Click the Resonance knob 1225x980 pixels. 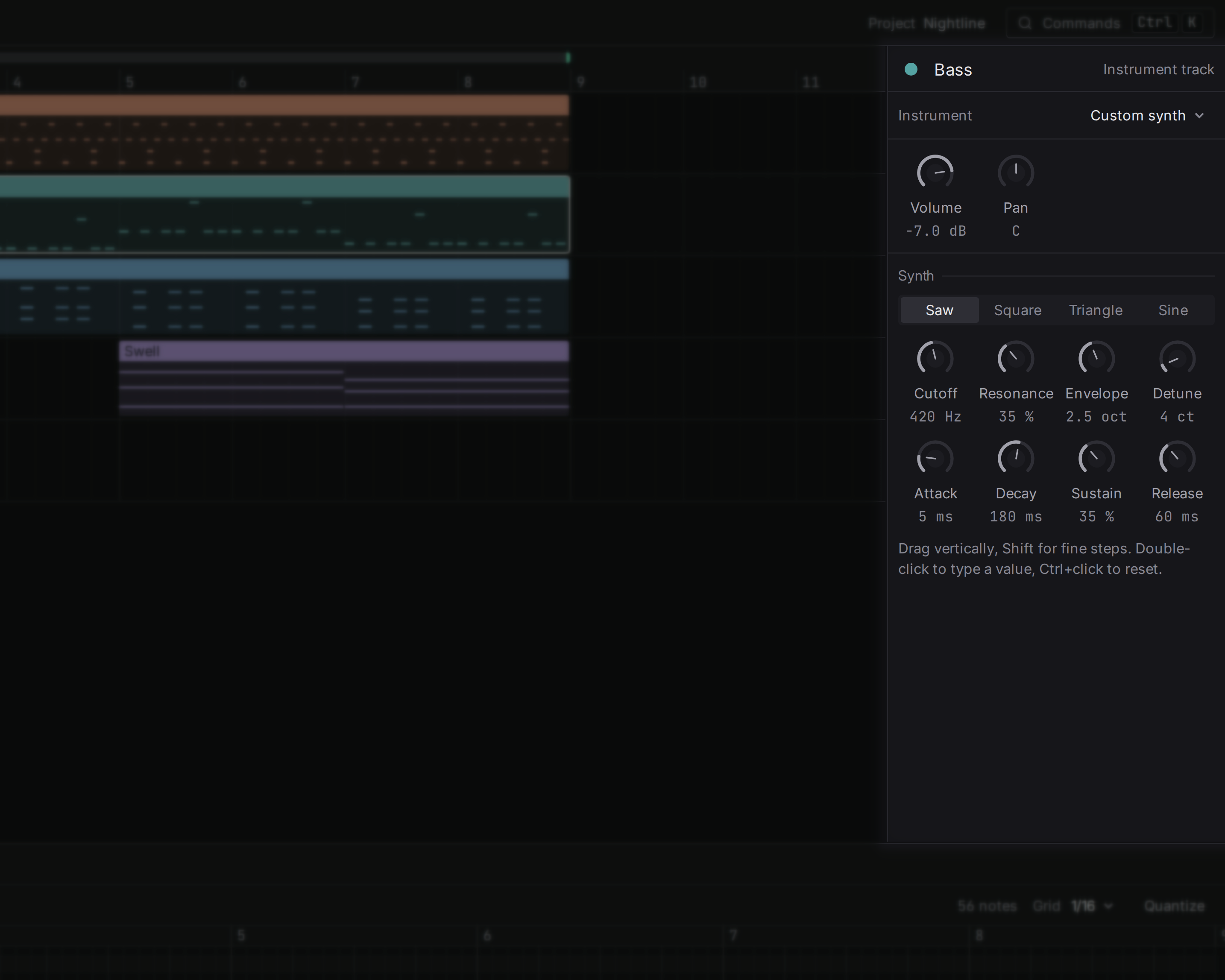(1016, 358)
